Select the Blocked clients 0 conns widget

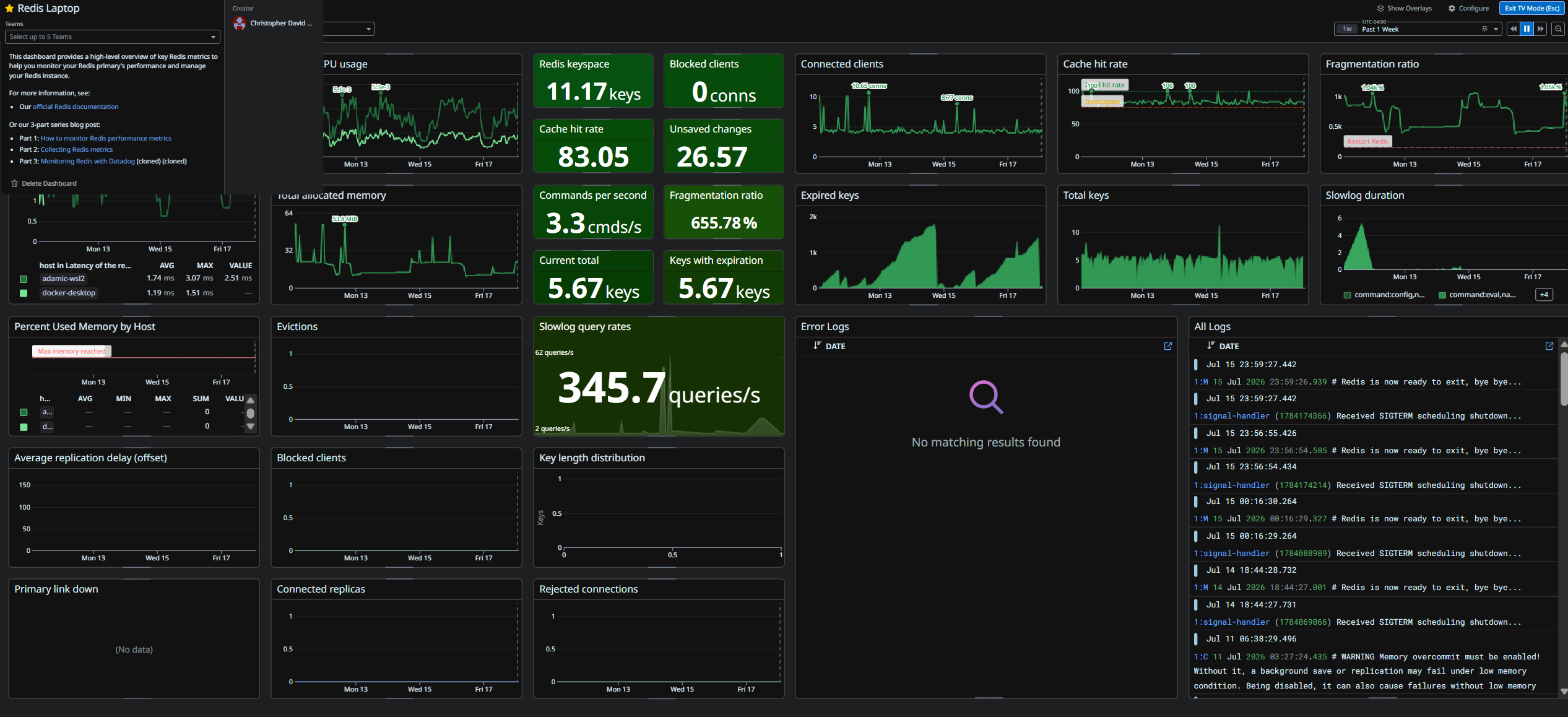pyautogui.click(x=724, y=80)
